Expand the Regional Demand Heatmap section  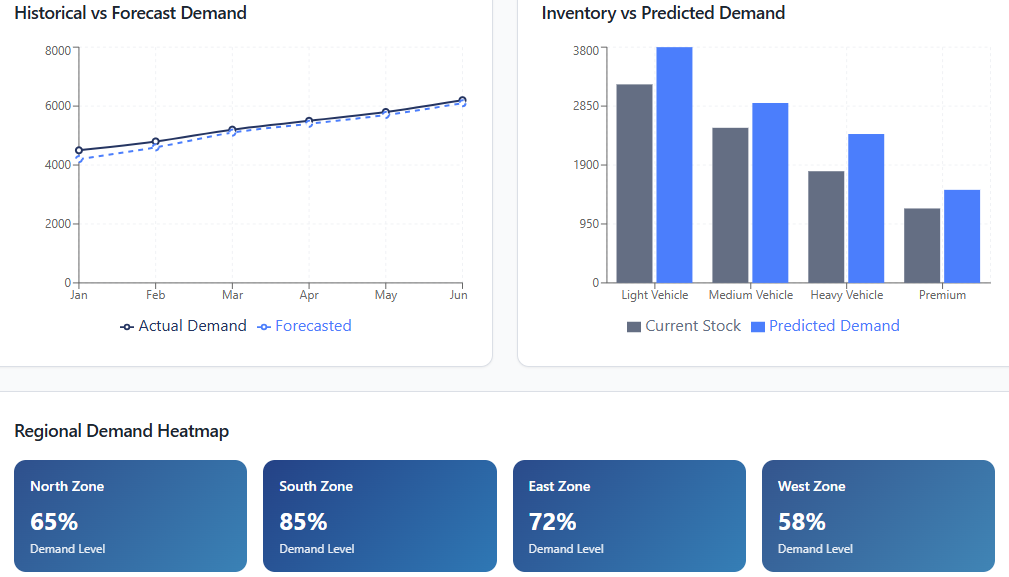tap(121, 431)
